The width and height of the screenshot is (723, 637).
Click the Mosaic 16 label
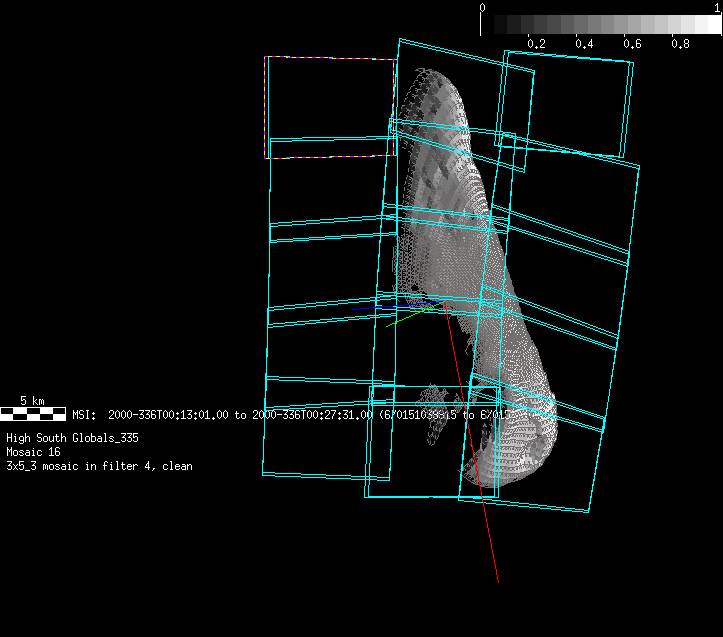[35, 452]
